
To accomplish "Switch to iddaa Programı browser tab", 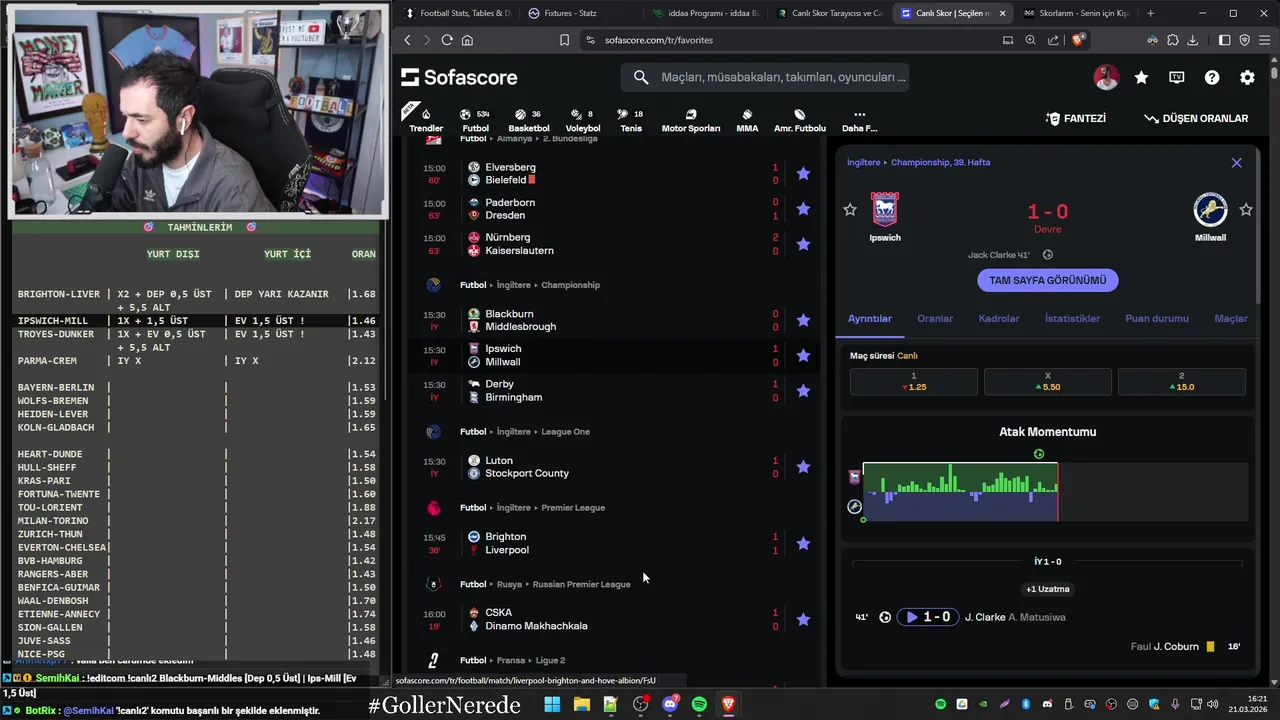I will point(706,13).
